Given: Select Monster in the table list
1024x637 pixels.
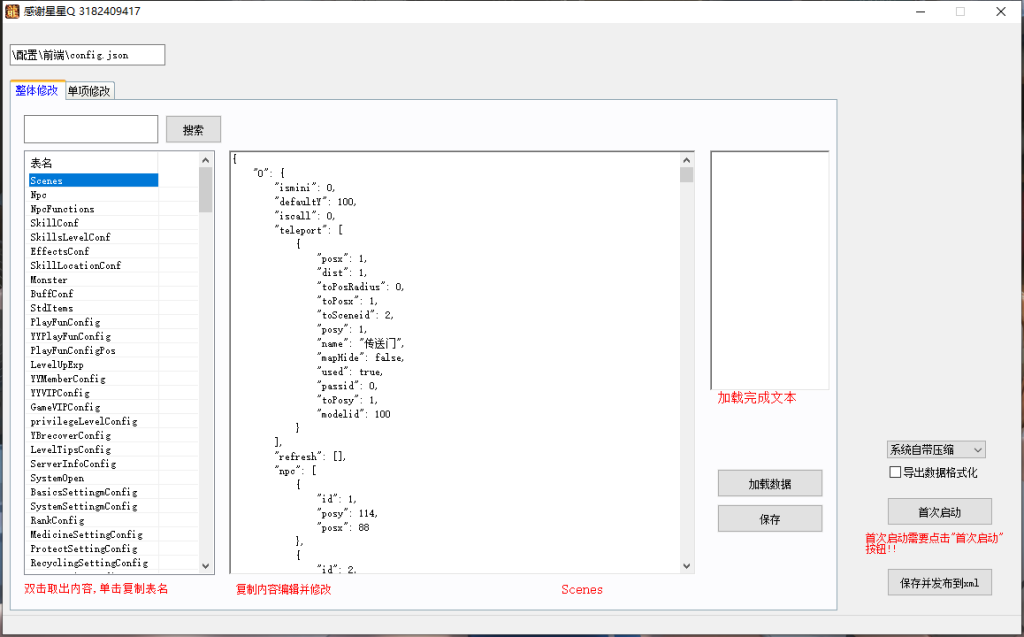Looking at the screenshot, I should coord(50,280).
